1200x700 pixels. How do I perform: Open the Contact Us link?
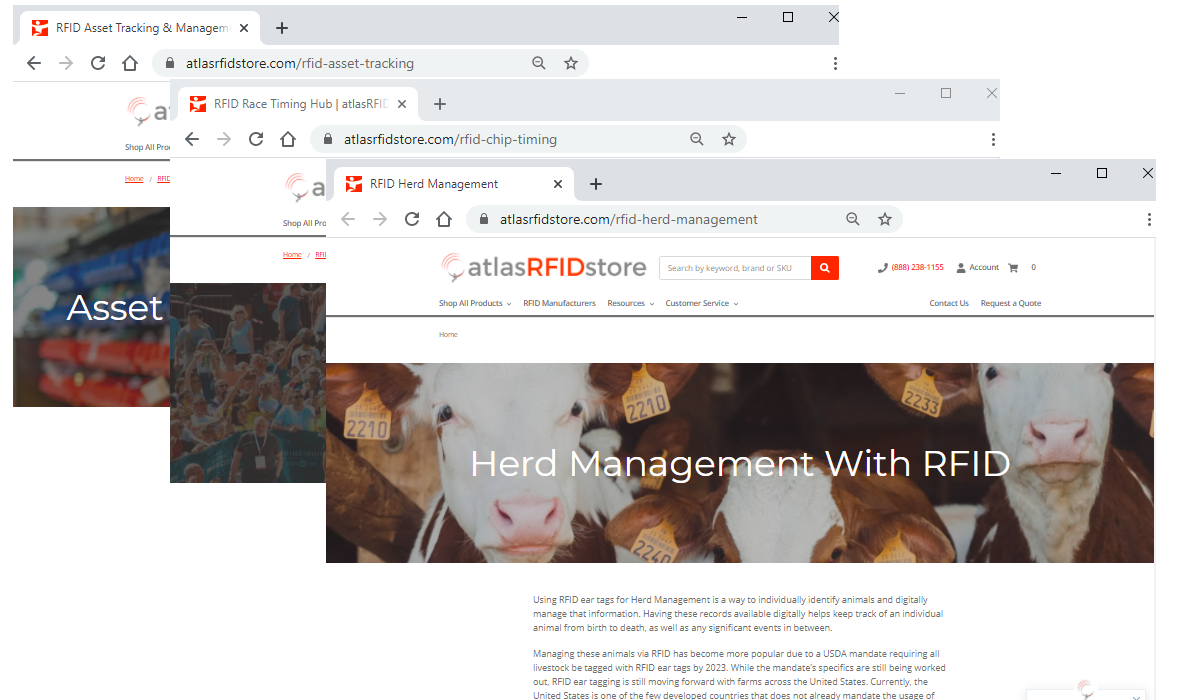click(x=949, y=303)
